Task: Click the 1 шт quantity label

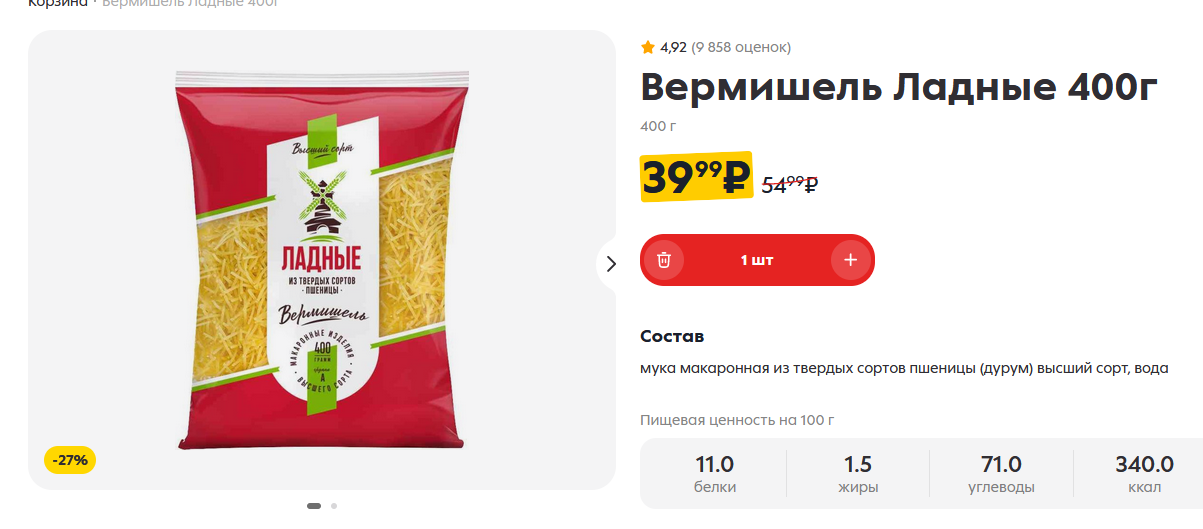Action: click(757, 260)
